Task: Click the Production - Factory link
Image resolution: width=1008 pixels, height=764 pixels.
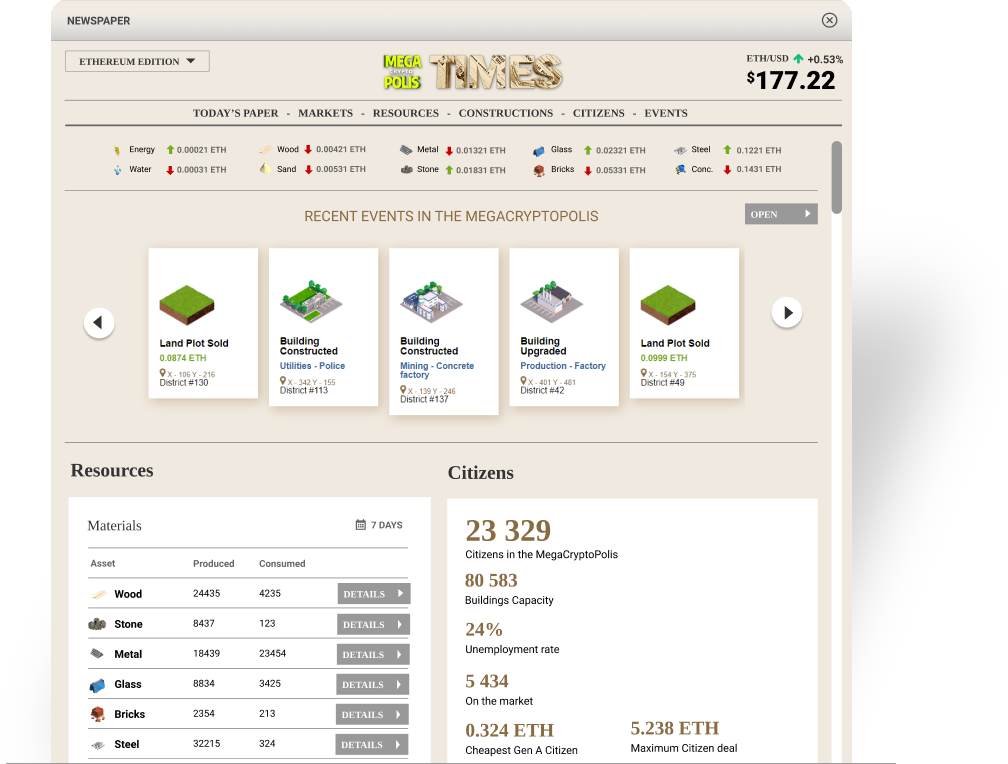Action: click(x=563, y=365)
